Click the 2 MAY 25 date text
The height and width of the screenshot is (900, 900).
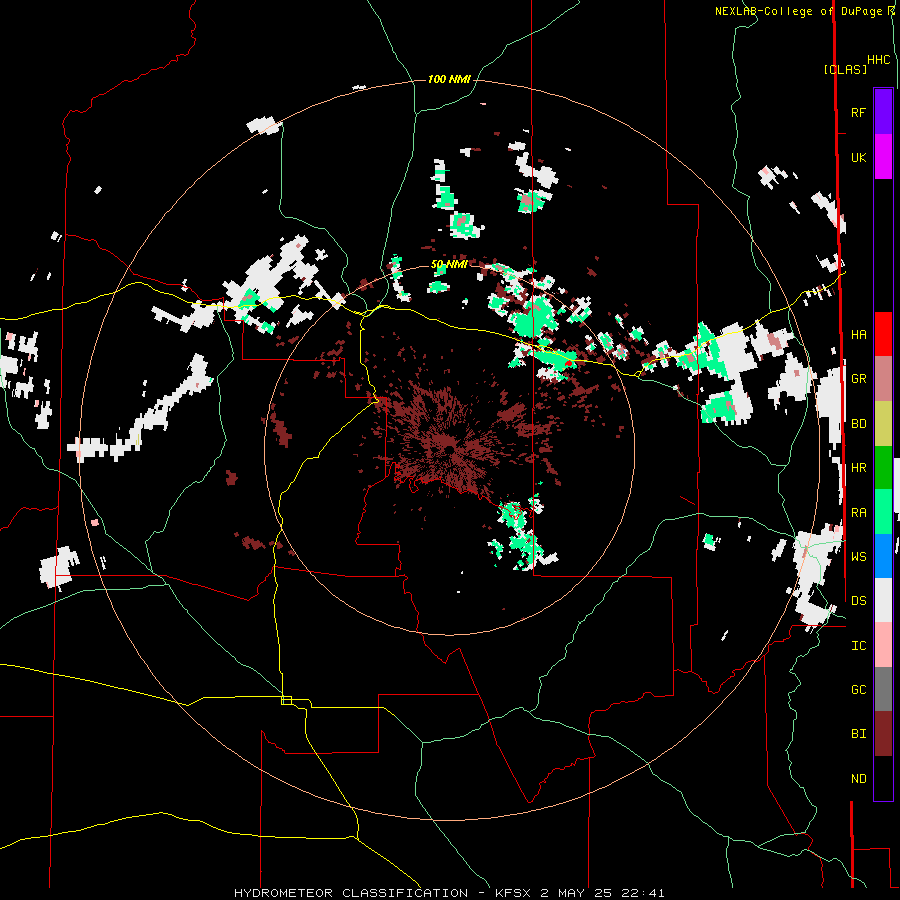point(577,893)
